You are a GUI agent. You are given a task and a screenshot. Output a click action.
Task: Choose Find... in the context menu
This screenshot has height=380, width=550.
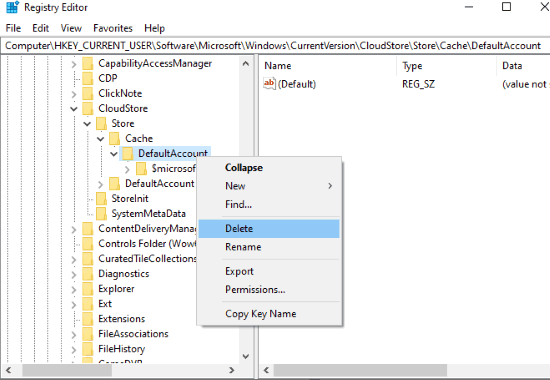(x=269, y=204)
